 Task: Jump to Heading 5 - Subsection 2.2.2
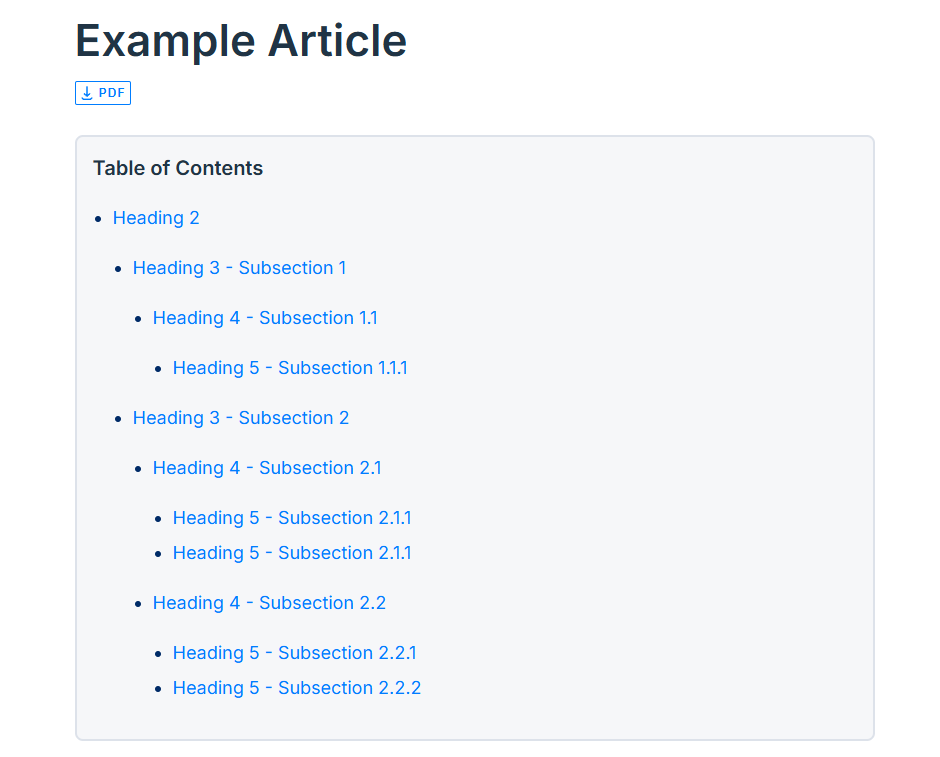(297, 688)
